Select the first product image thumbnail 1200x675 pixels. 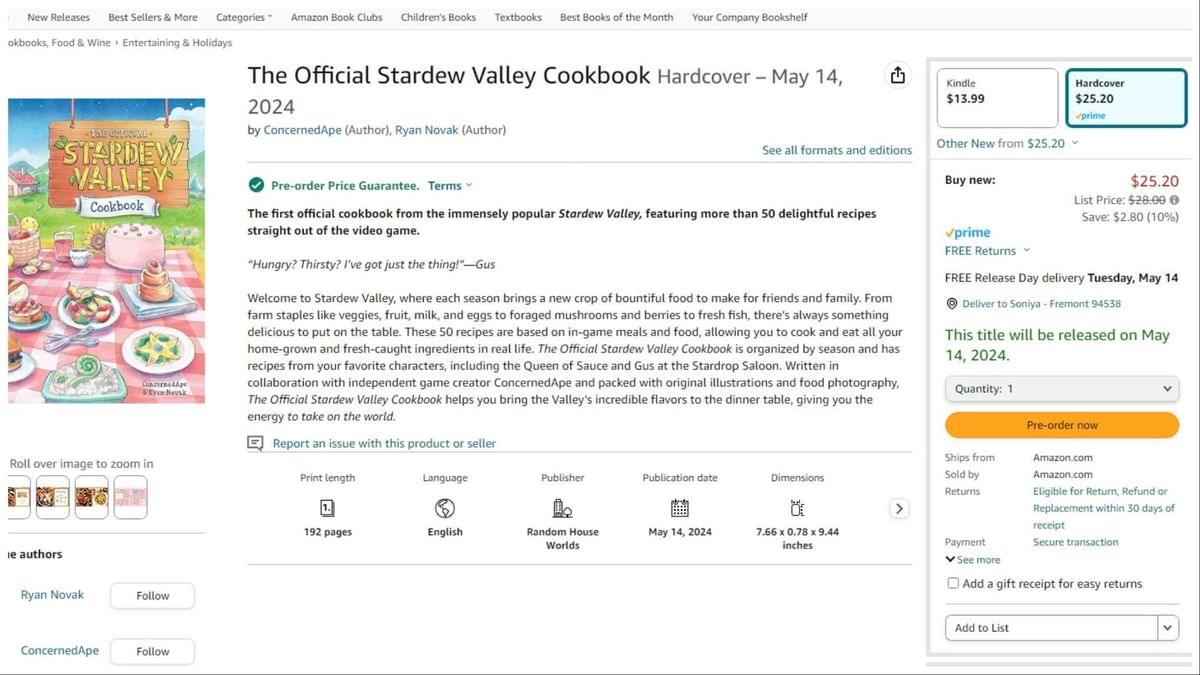coord(17,496)
